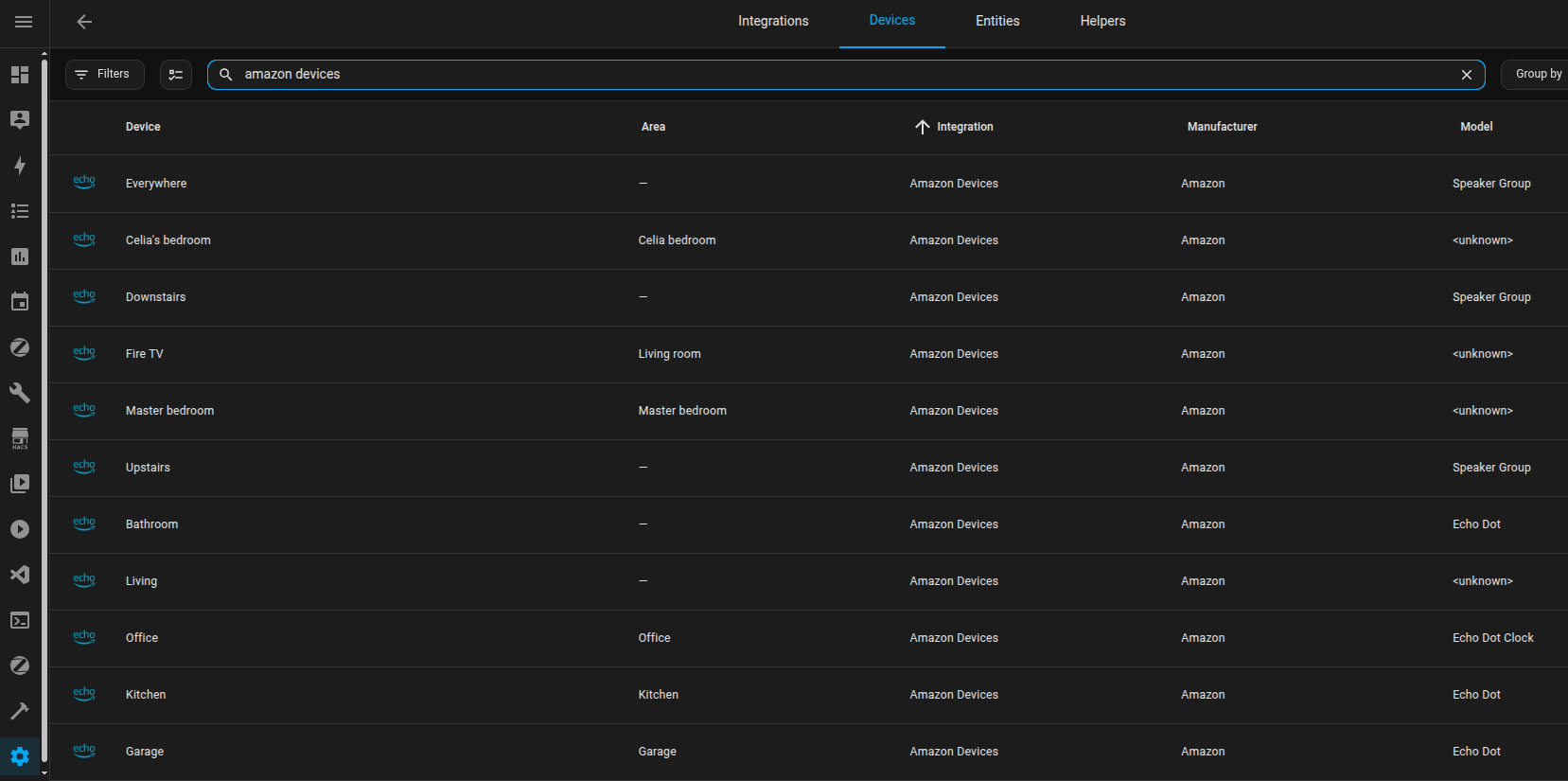1568x781 pixels.
Task: Open the circular play button sidebar icon
Action: [20, 529]
